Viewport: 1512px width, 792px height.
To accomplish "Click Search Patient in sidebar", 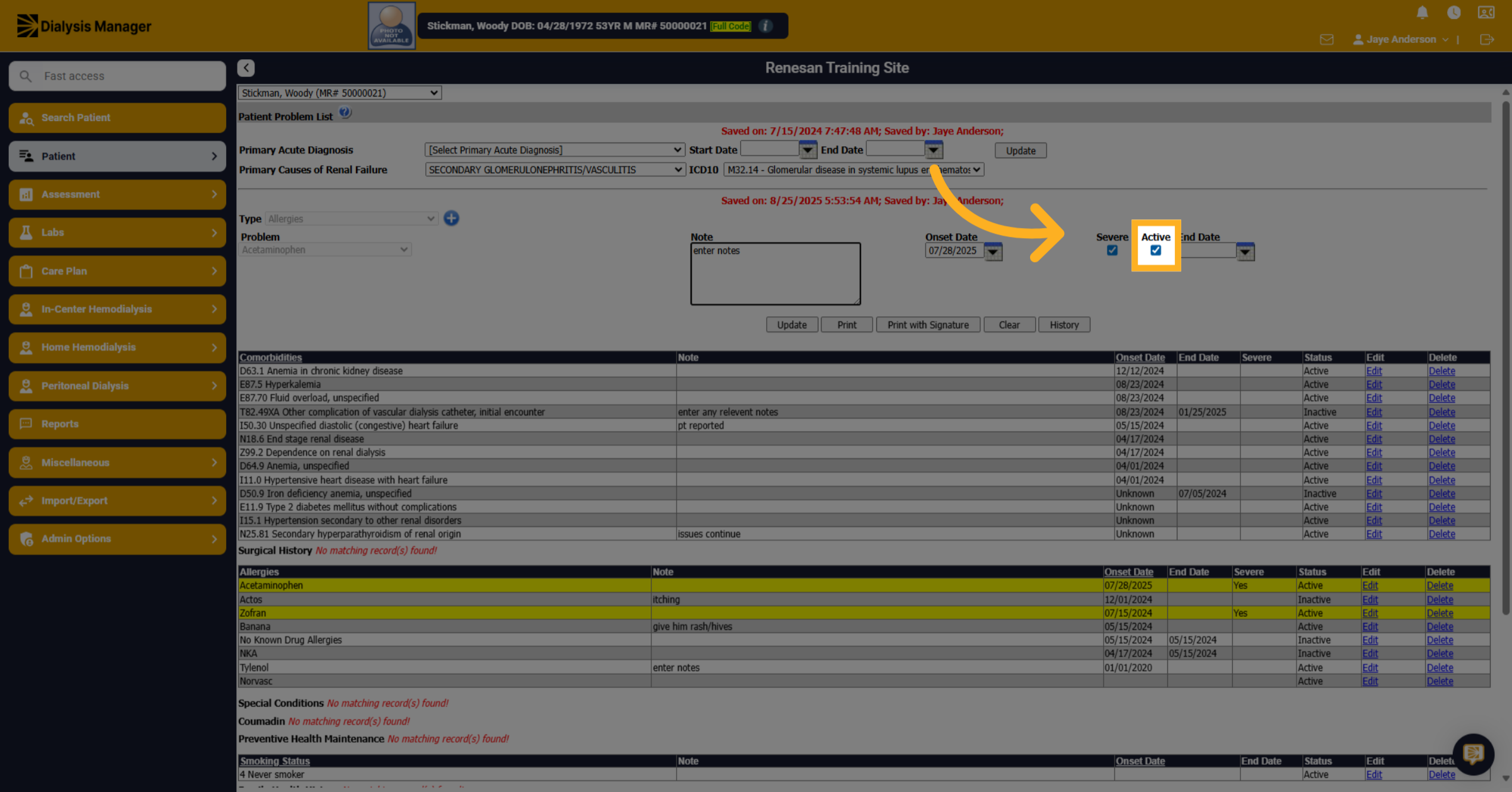I will coord(117,118).
